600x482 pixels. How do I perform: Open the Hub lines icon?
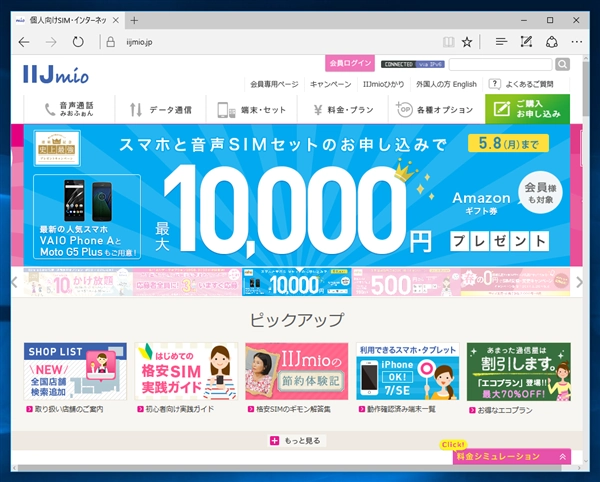501,42
